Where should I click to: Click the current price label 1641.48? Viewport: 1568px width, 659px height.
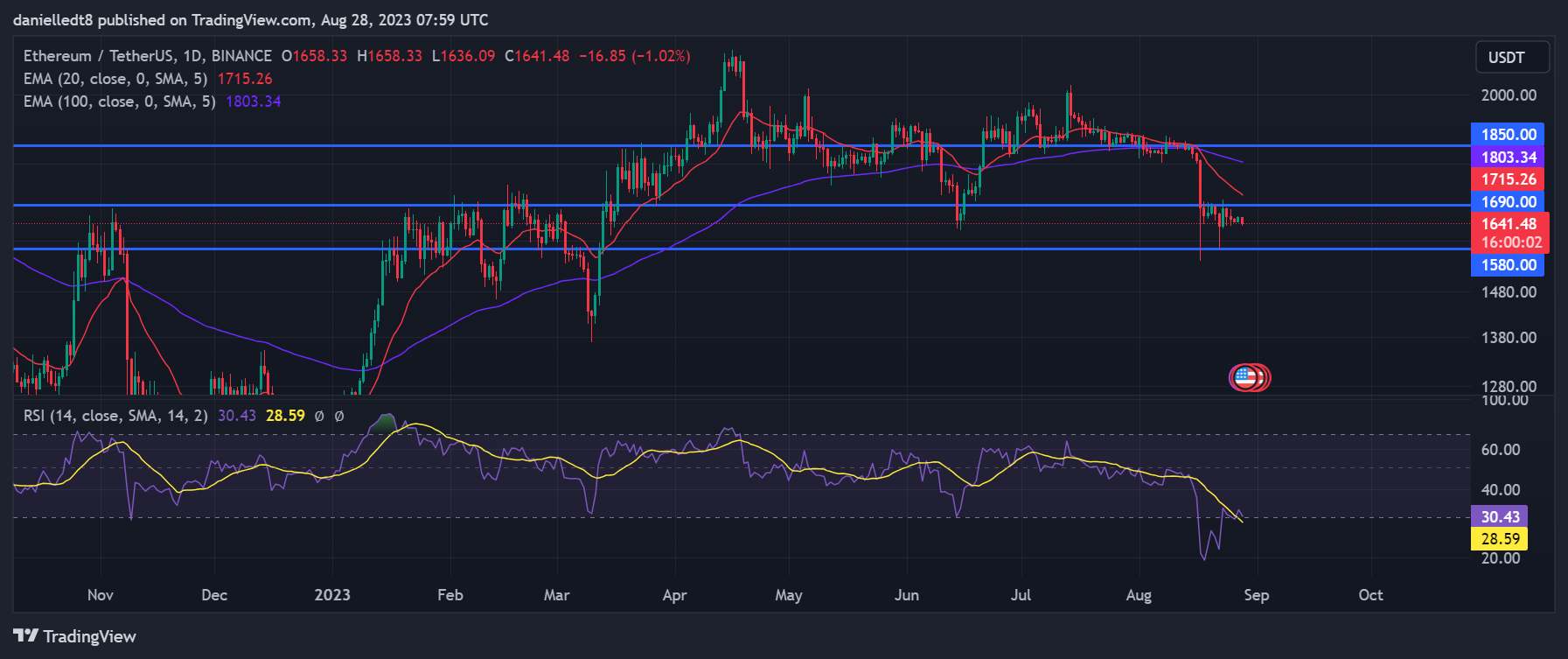1509,224
